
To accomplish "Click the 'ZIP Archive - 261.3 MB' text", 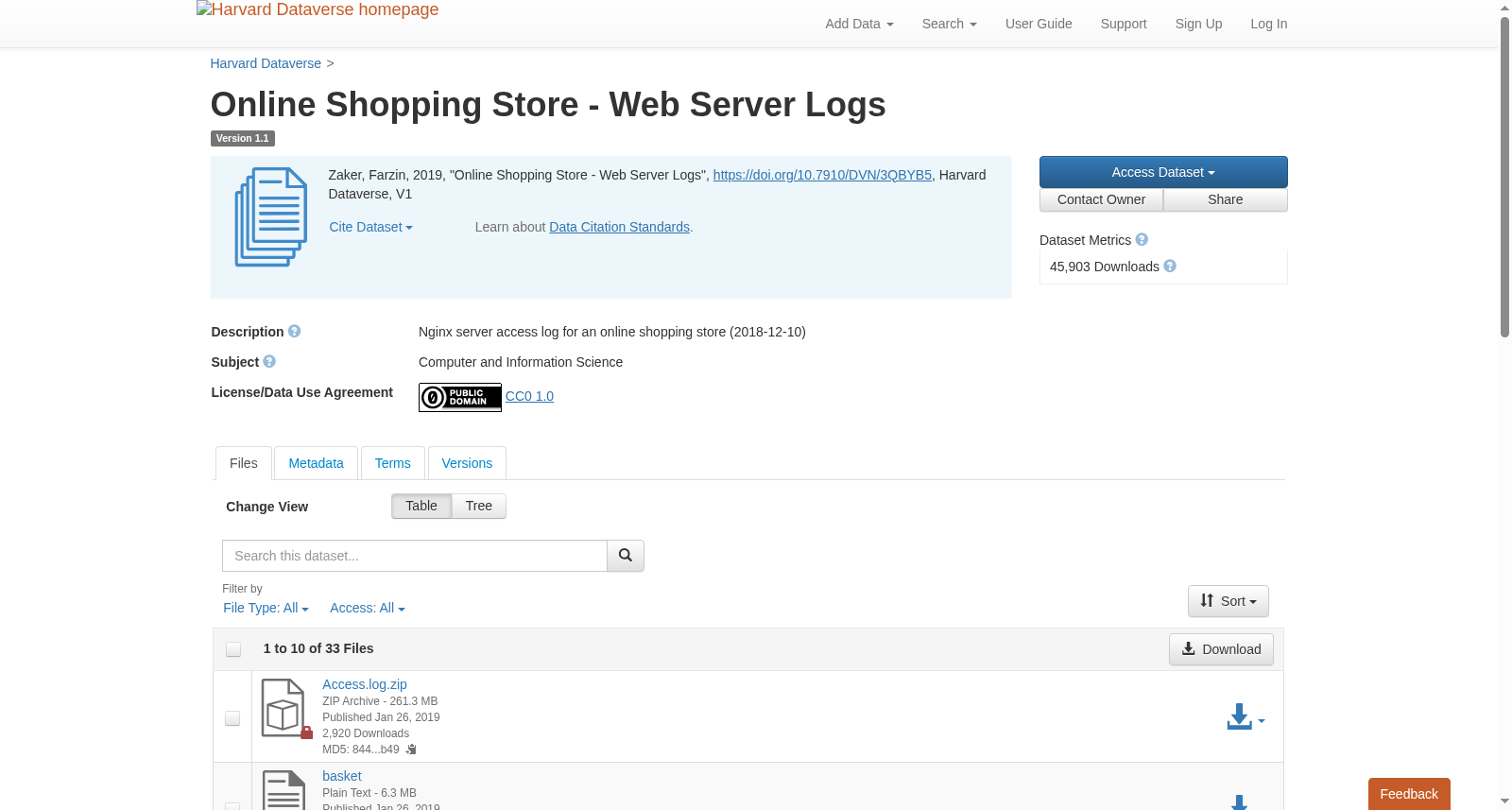I will click(380, 701).
